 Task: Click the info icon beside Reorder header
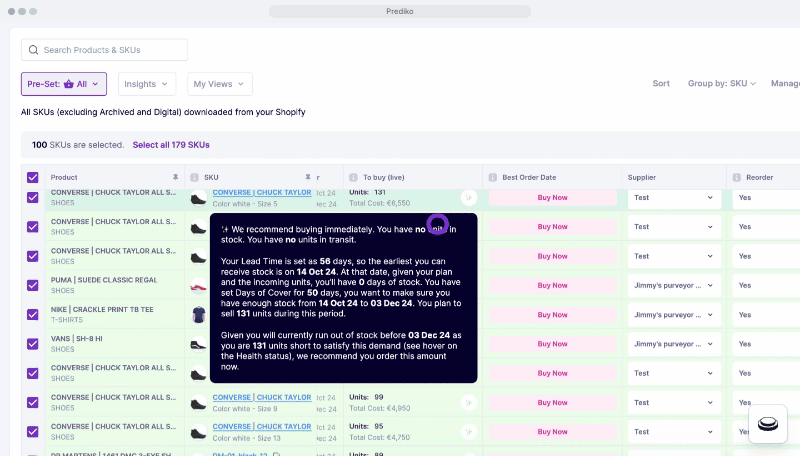(x=736, y=178)
